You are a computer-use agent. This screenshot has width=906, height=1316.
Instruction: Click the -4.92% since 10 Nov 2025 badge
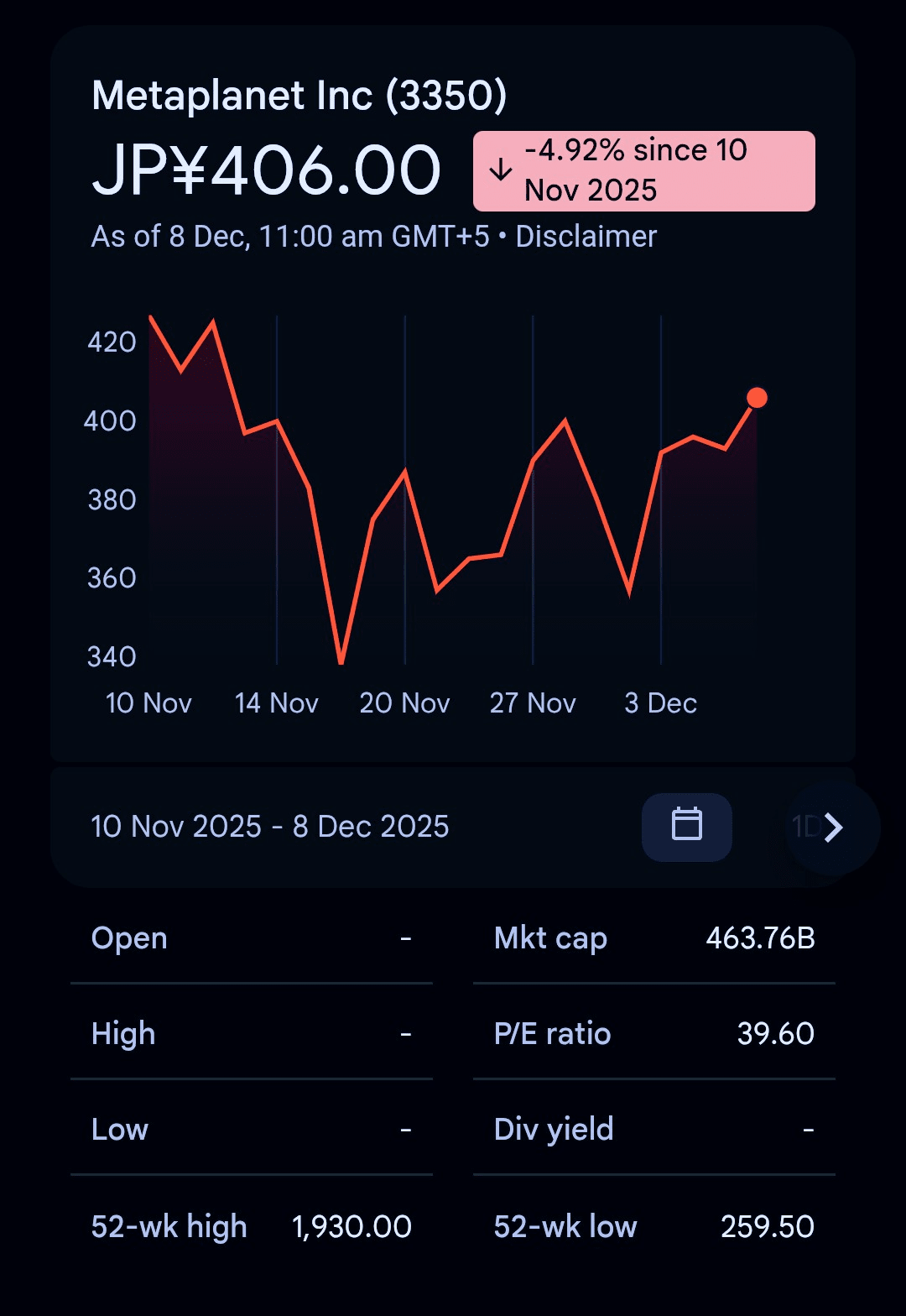(644, 171)
